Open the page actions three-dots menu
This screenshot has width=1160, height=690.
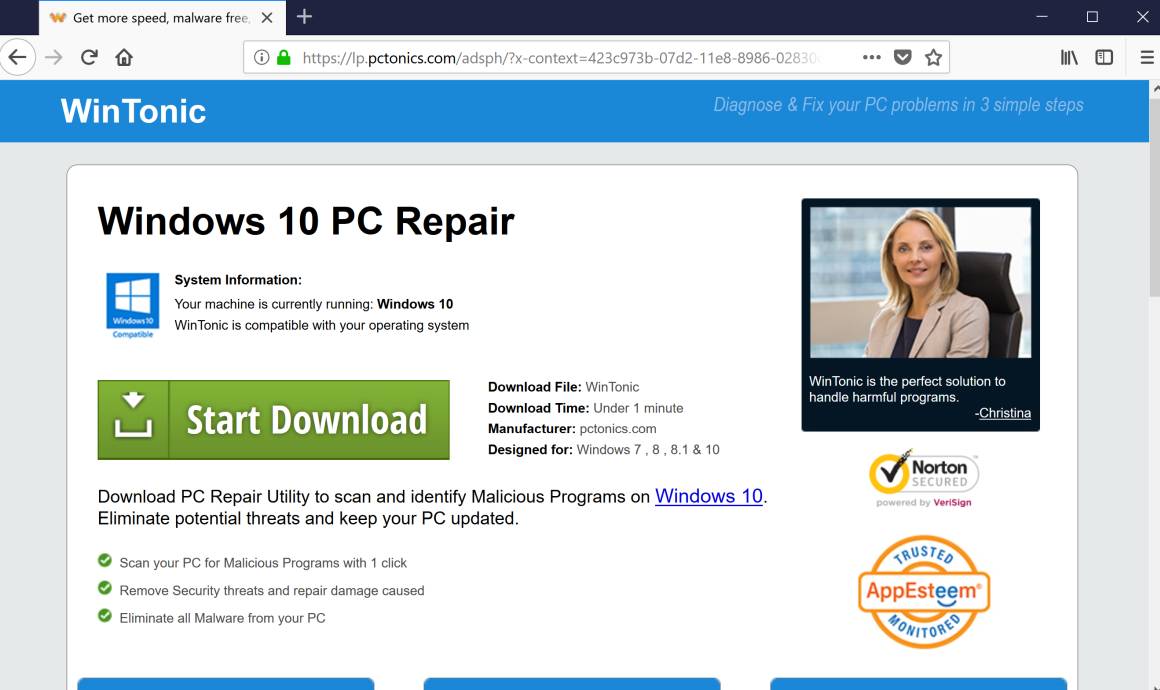871,57
